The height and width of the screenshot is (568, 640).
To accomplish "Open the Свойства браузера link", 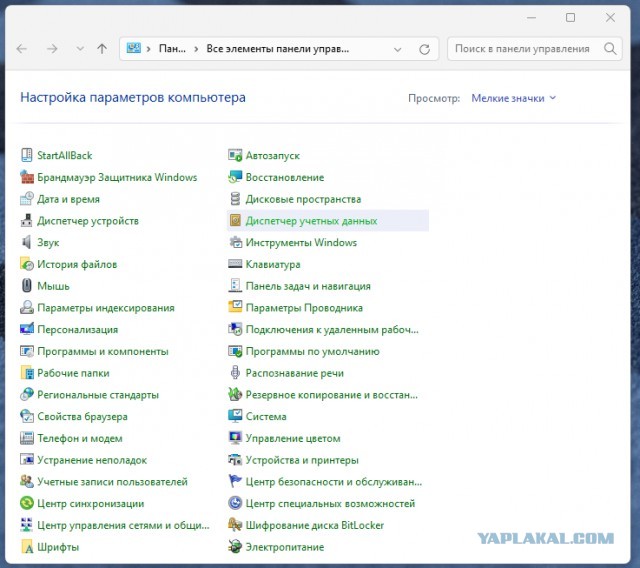I will click(82, 416).
